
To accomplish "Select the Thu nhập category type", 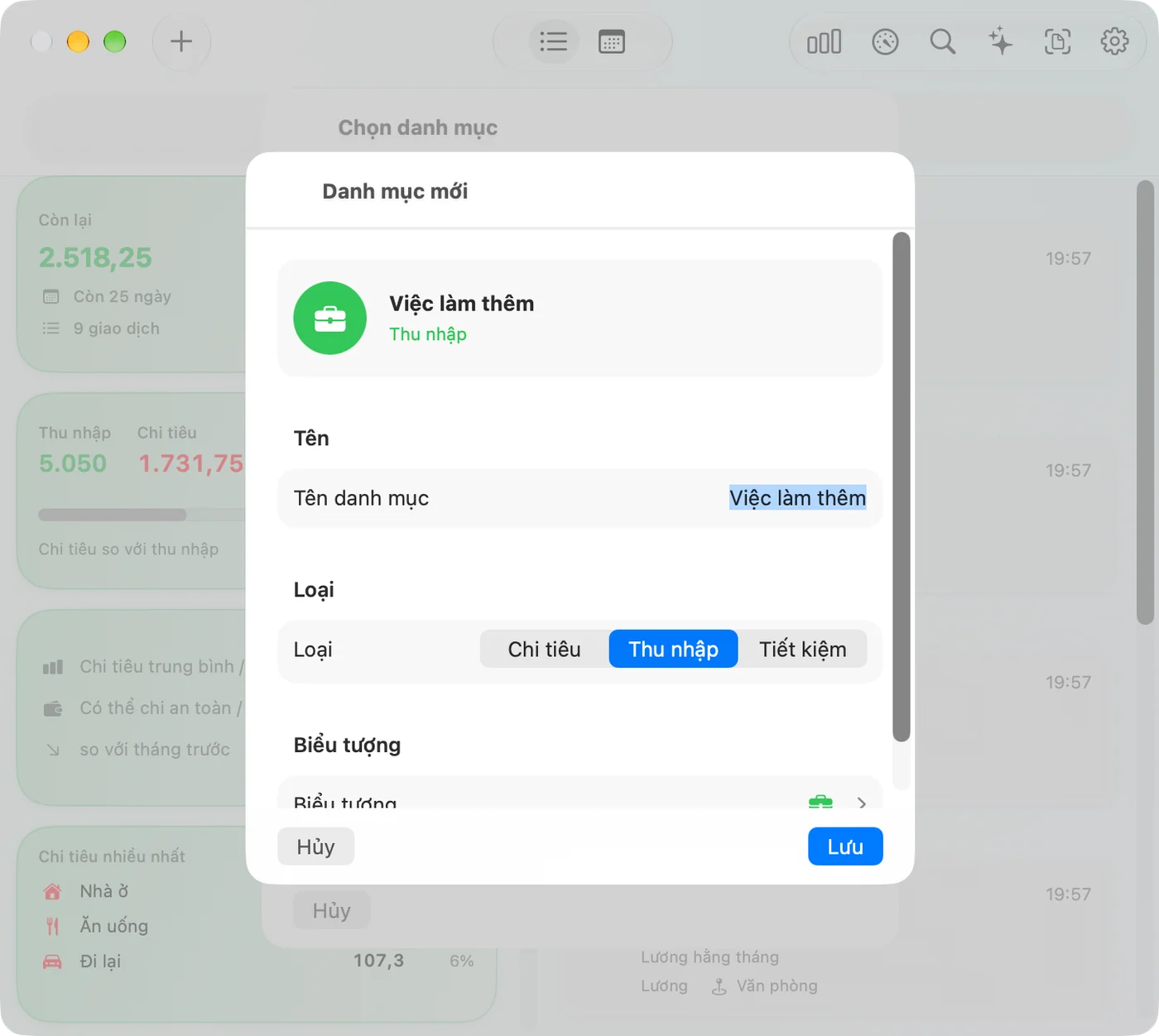I will tap(673, 649).
